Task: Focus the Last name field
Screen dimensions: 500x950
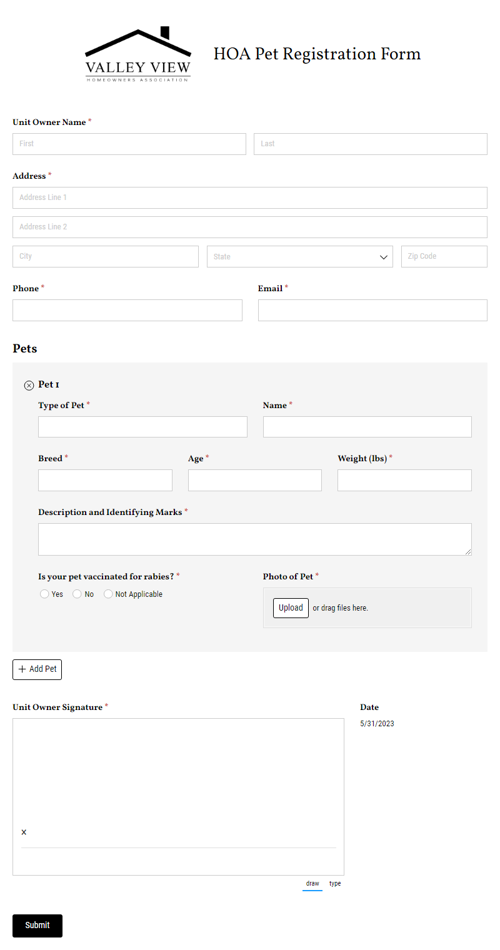Action: [x=370, y=144]
